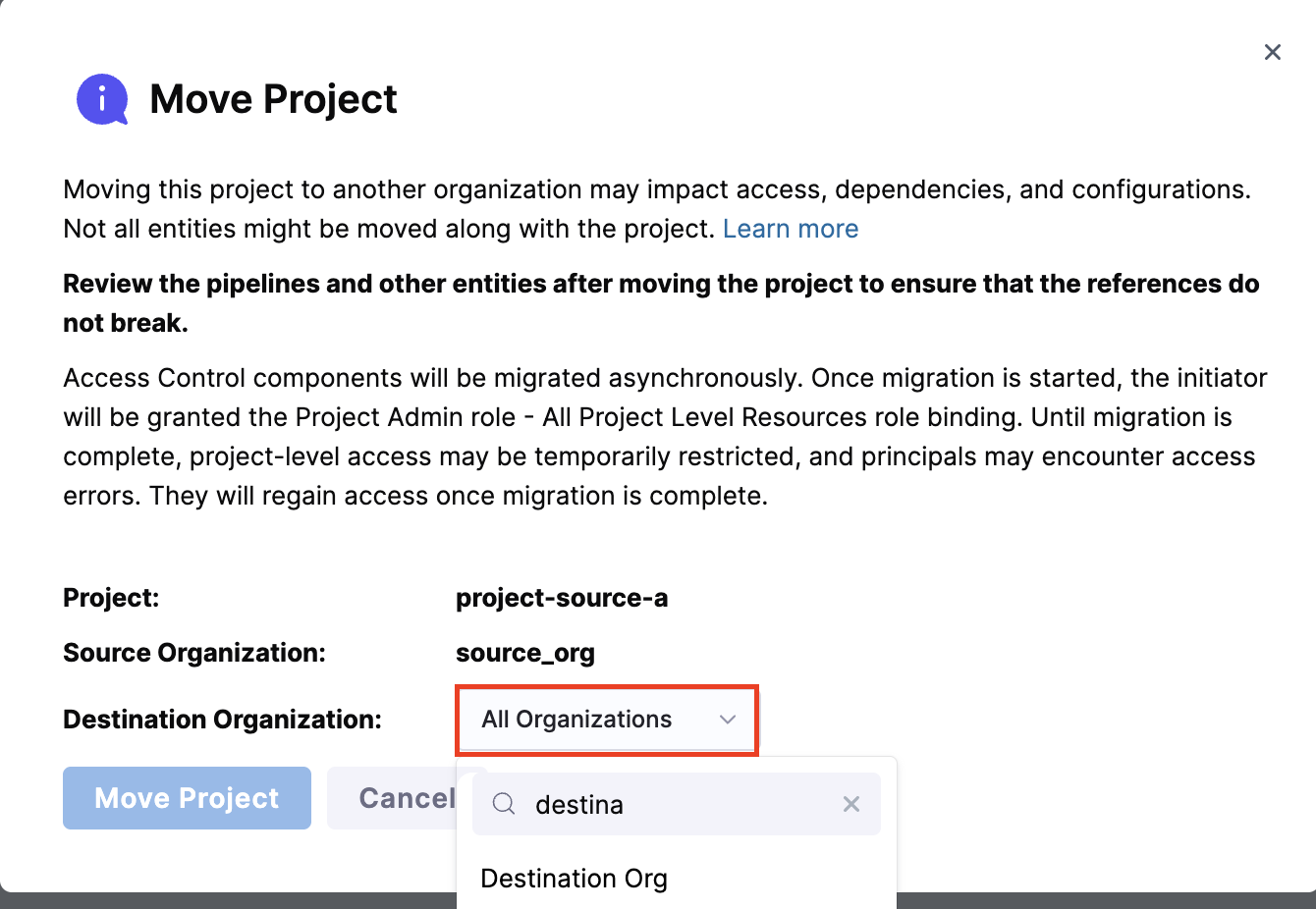Click the source_org value text
Screen dimensions: 1316x909
point(524,653)
